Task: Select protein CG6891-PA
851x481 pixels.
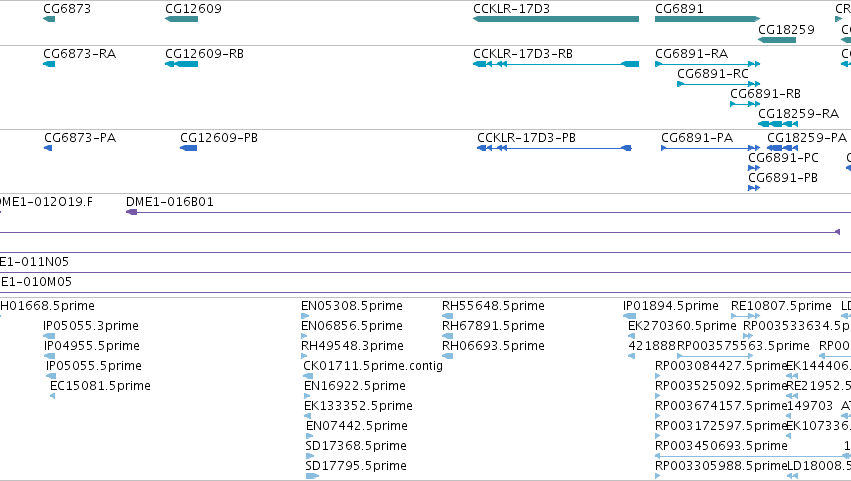Action: (x=710, y=148)
